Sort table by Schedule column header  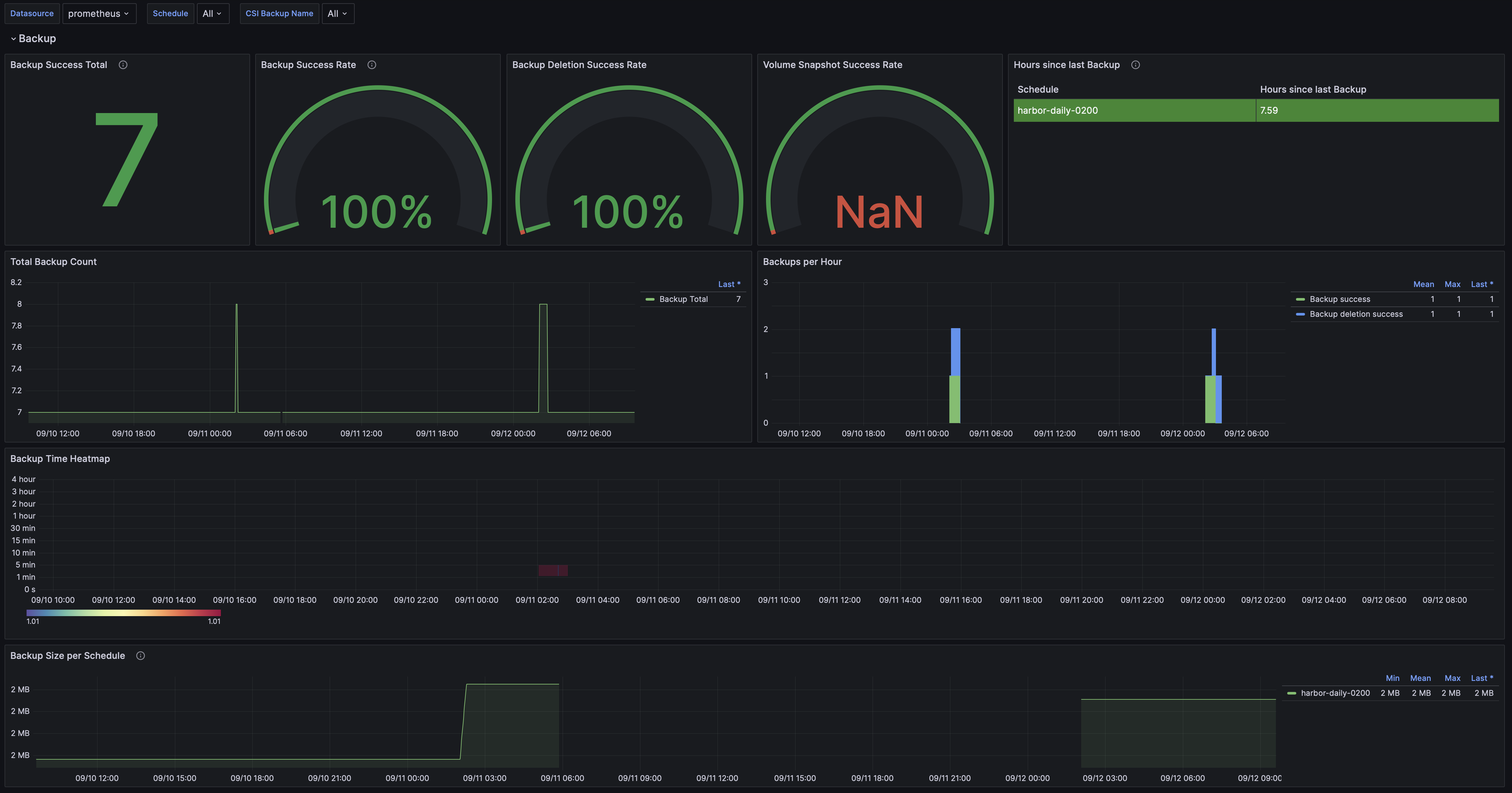coord(1037,89)
